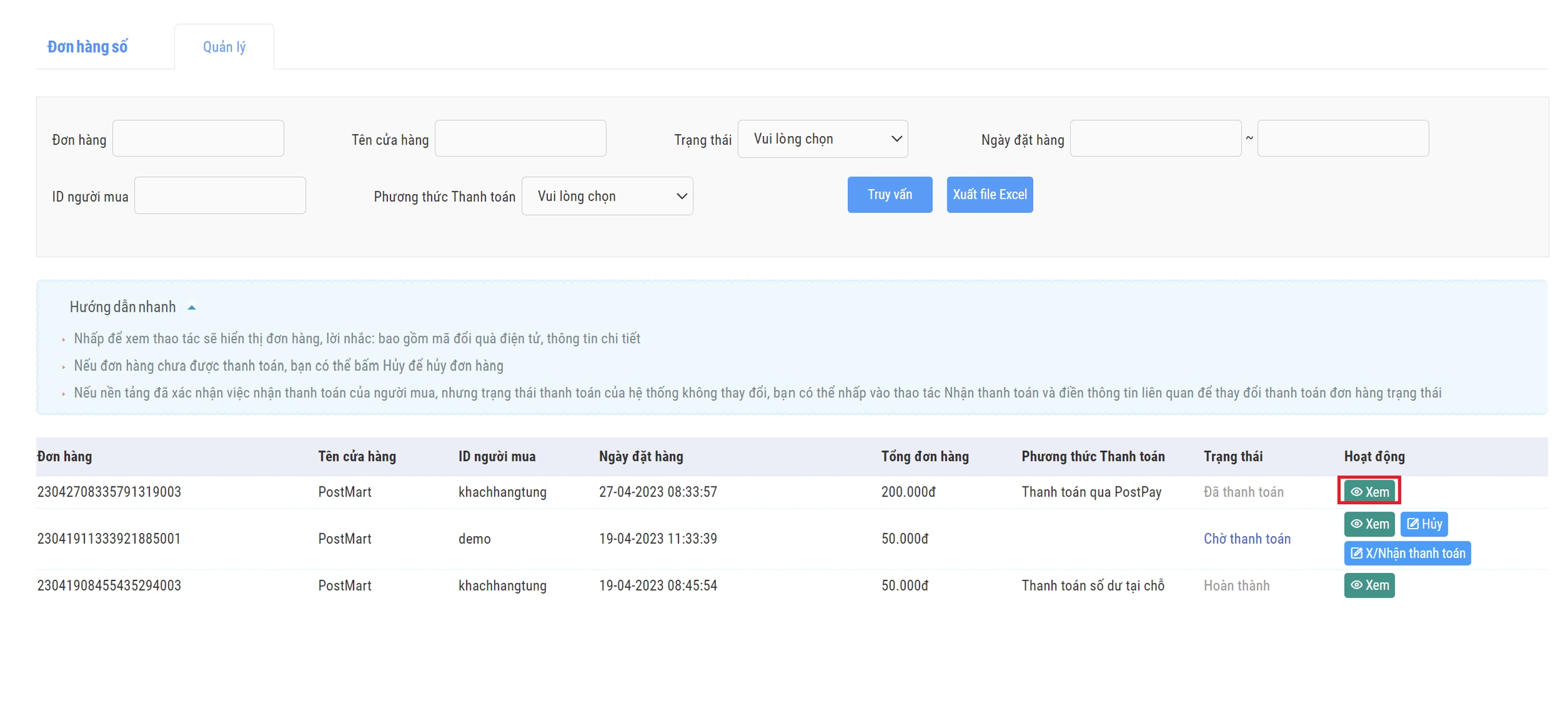This screenshot has height=724, width=1568.
Task: Export data with Xuất file Excel
Action: (989, 195)
